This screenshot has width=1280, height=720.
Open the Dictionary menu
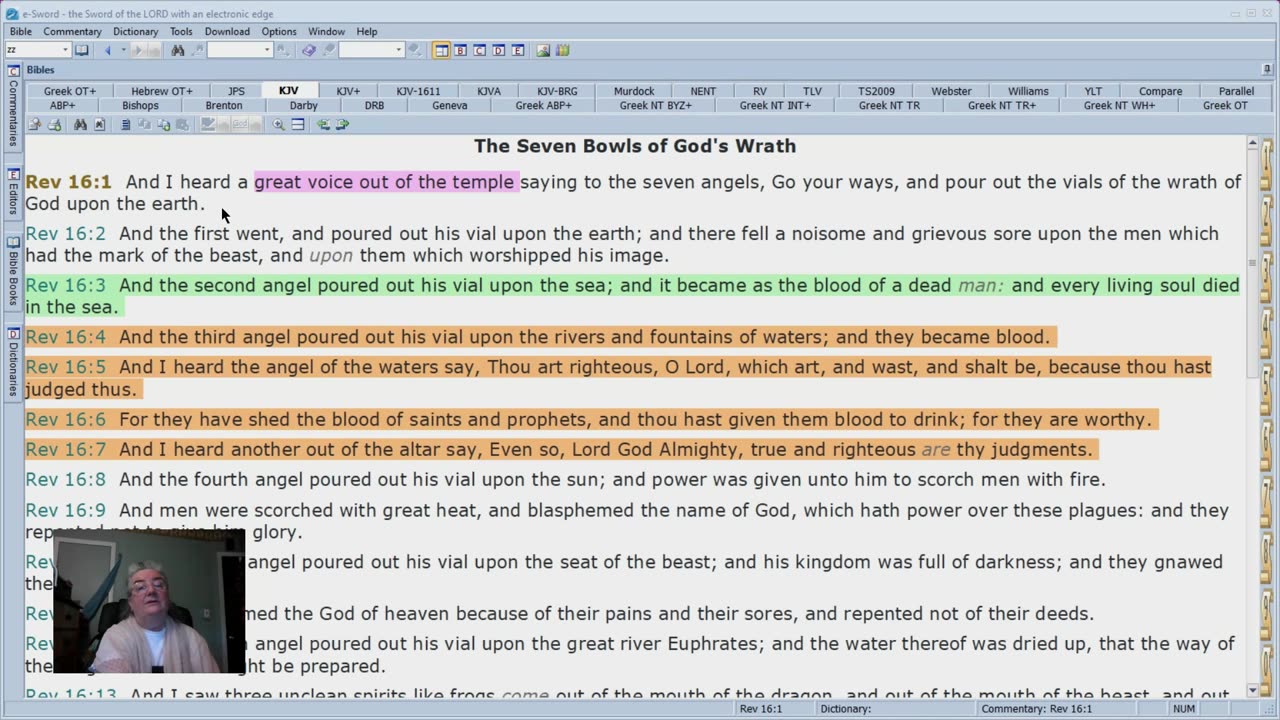click(x=135, y=32)
